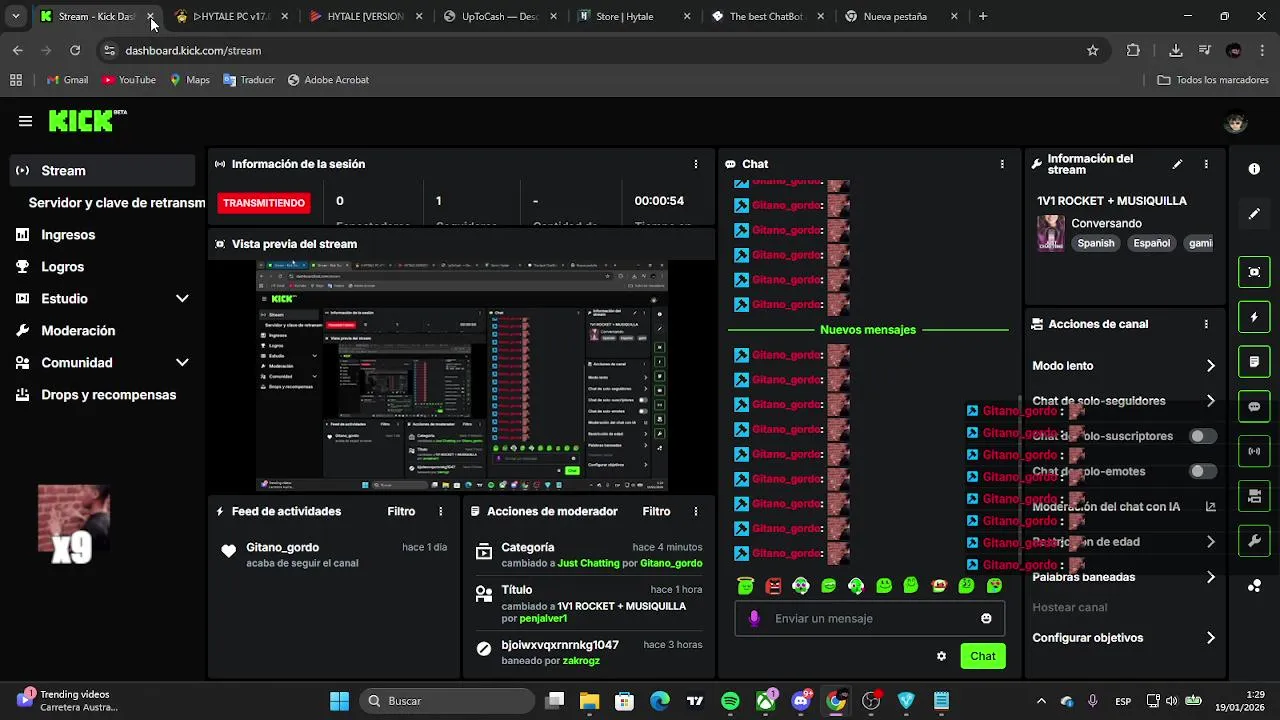The height and width of the screenshot is (720, 1280).
Task: Open Configurar objetivos chevron
Action: coord(1210,638)
